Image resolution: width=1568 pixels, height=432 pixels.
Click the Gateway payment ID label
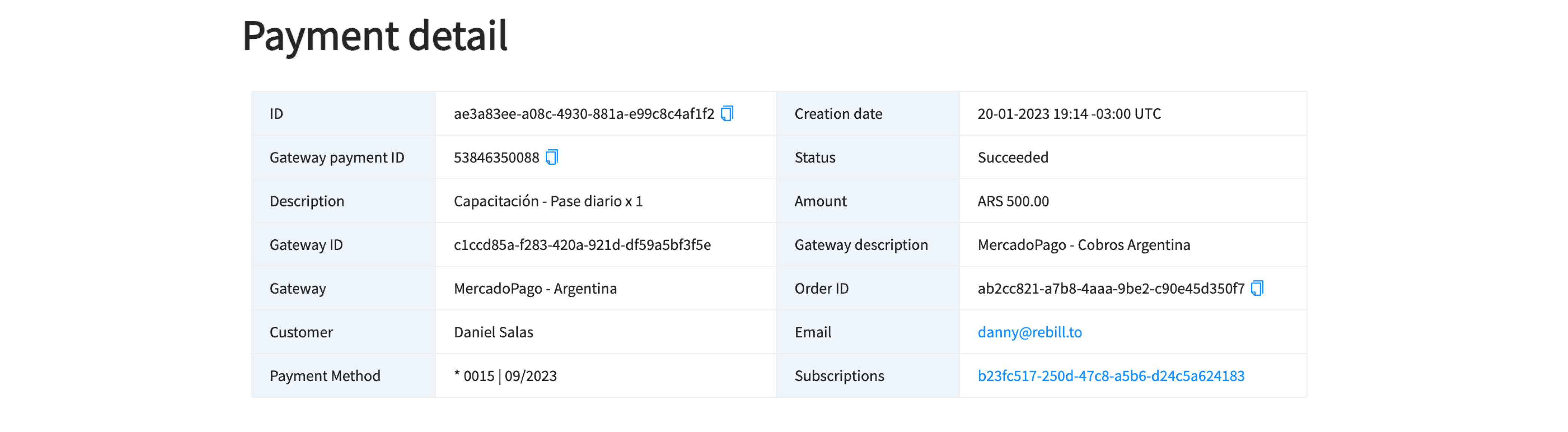pos(337,158)
